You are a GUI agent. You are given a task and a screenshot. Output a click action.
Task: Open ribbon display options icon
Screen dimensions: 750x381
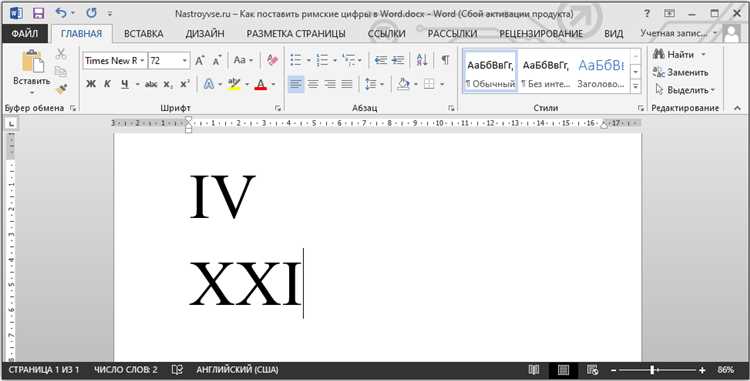(x=669, y=13)
